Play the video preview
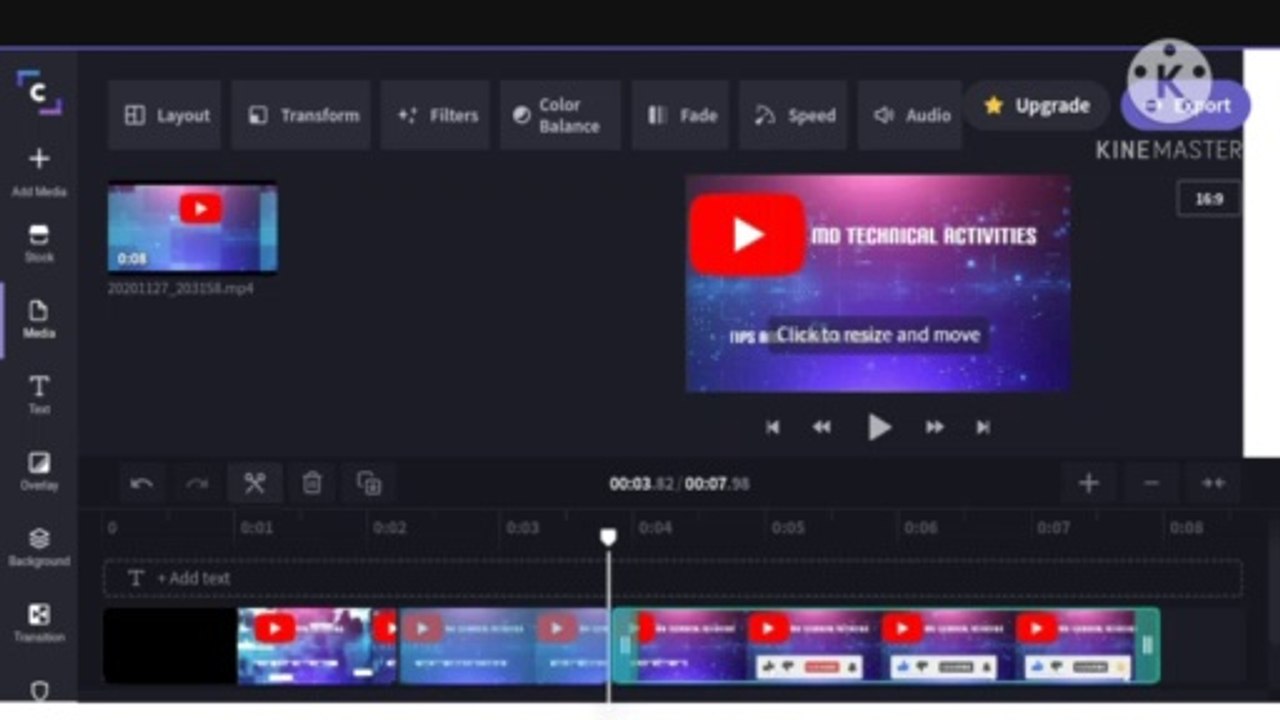 click(878, 427)
